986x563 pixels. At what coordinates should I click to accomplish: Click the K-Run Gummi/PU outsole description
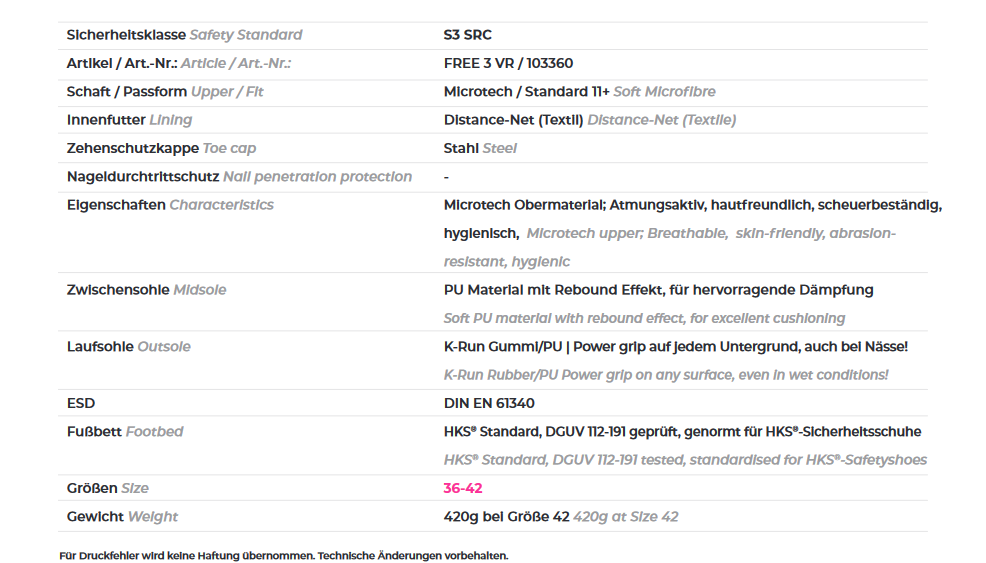click(x=675, y=360)
